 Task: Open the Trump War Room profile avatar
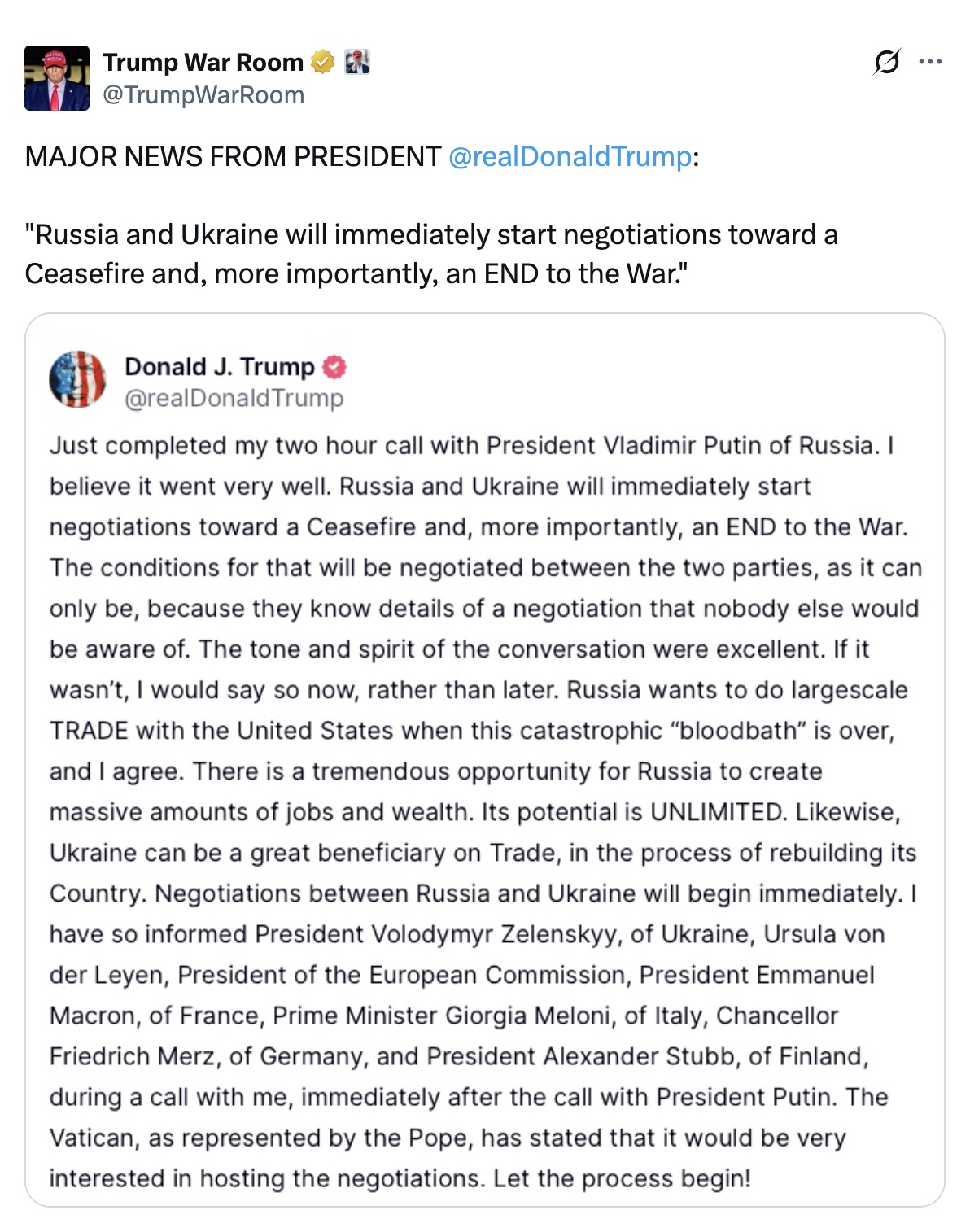pos(57,78)
